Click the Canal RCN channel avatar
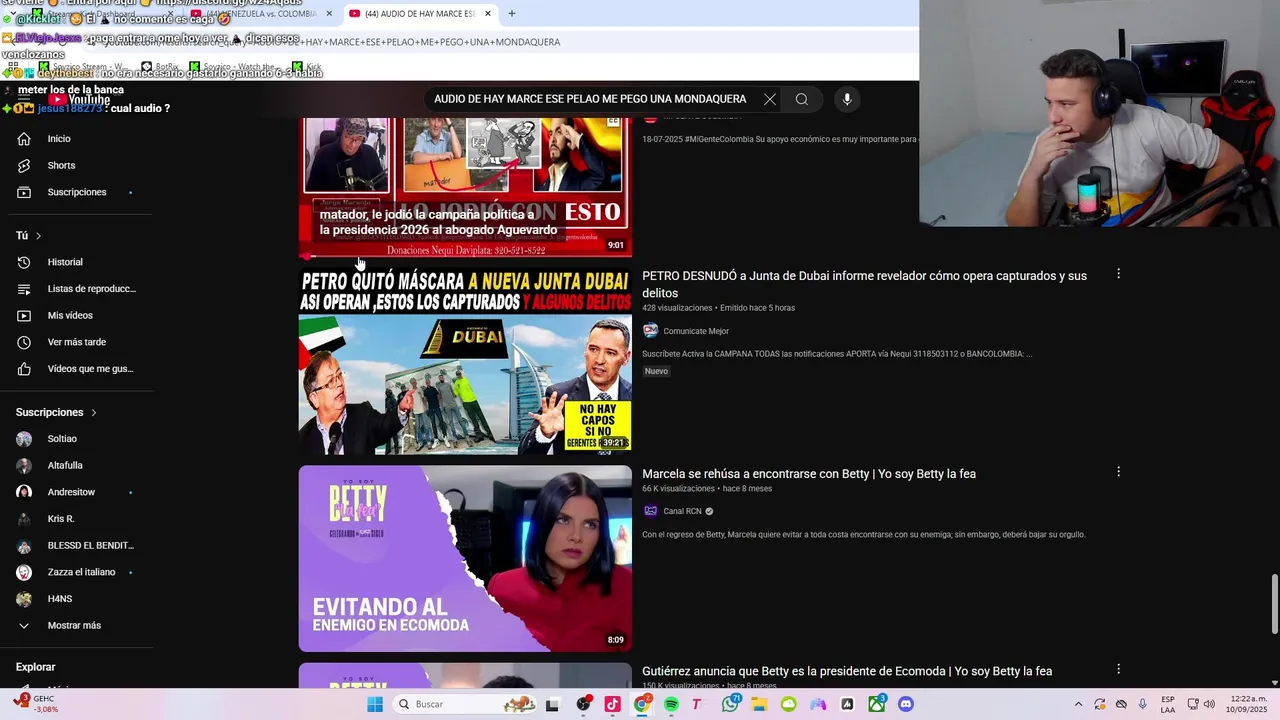The image size is (1280, 720). (650, 511)
